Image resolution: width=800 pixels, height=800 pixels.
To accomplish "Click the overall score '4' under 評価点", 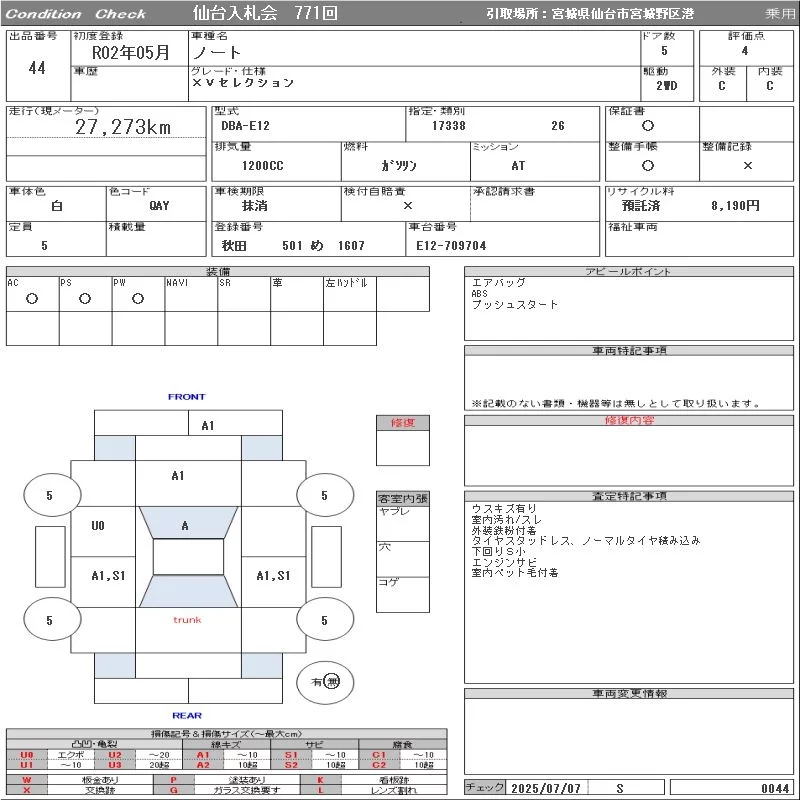I will coord(745,51).
